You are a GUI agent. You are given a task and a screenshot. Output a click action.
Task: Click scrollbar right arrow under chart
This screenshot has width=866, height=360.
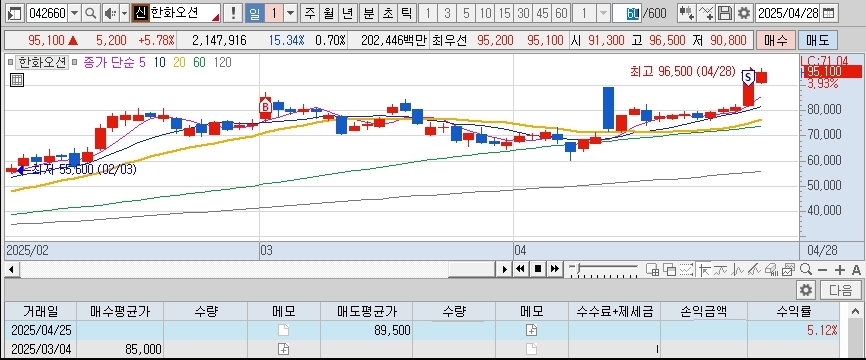point(504,269)
